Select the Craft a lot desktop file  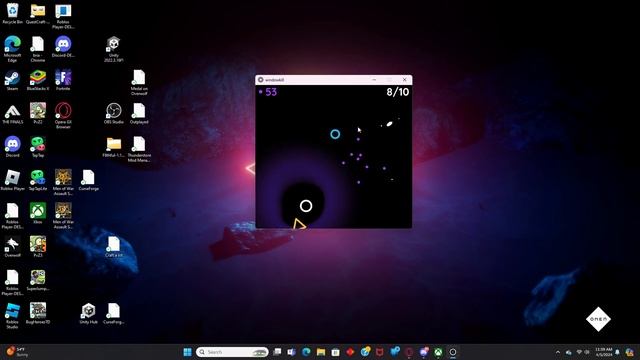[x=113, y=247]
